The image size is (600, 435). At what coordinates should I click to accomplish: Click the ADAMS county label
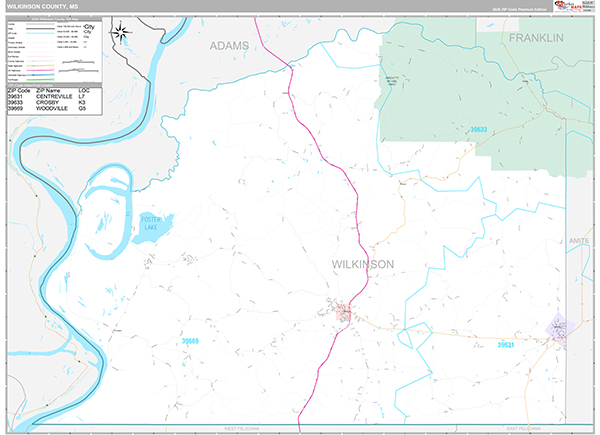click(229, 46)
